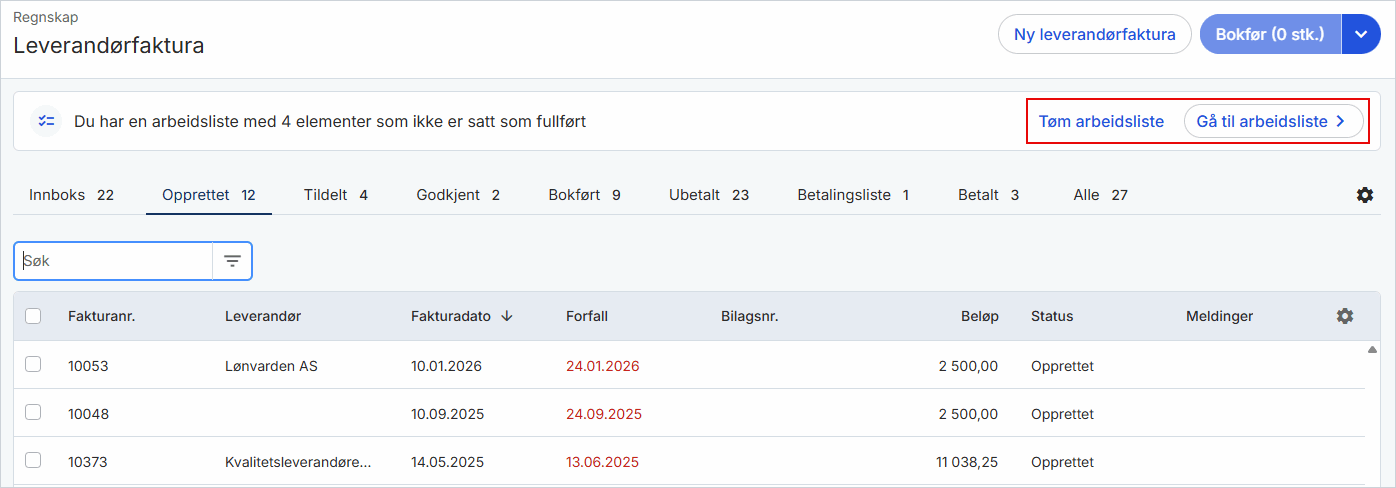The height and width of the screenshot is (488, 1396).
Task: Click invoice date 10.01.2026
Action: point(446,366)
